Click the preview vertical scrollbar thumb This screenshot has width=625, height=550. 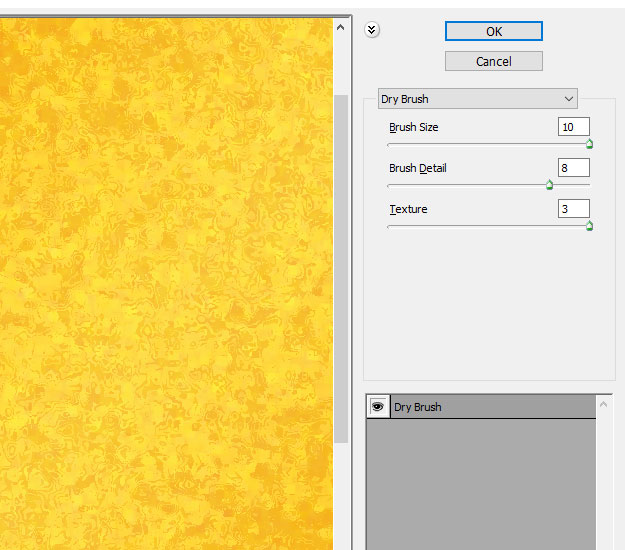pyautogui.click(x=341, y=268)
